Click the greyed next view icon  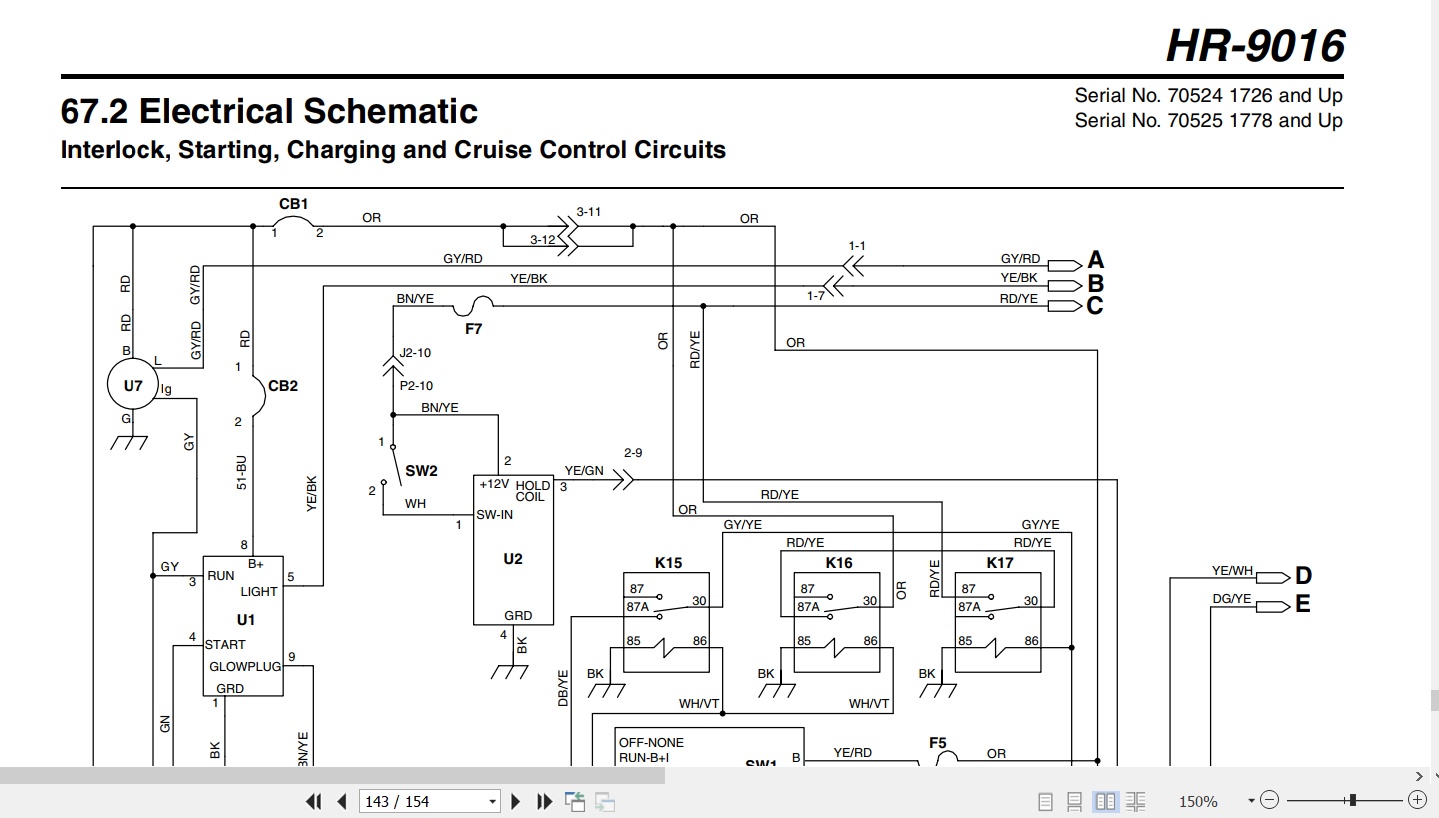(x=604, y=801)
